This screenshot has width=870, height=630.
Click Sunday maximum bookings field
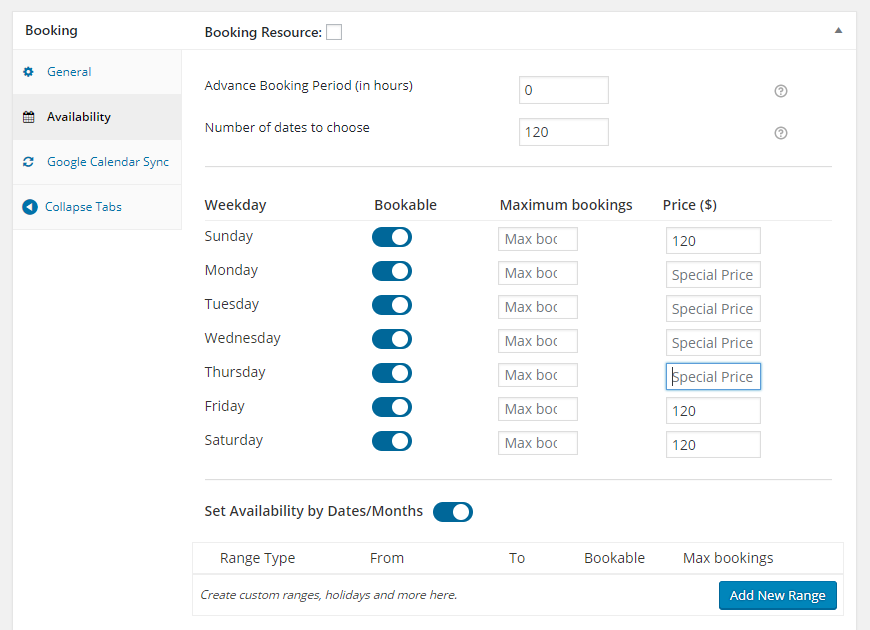pyautogui.click(x=538, y=239)
